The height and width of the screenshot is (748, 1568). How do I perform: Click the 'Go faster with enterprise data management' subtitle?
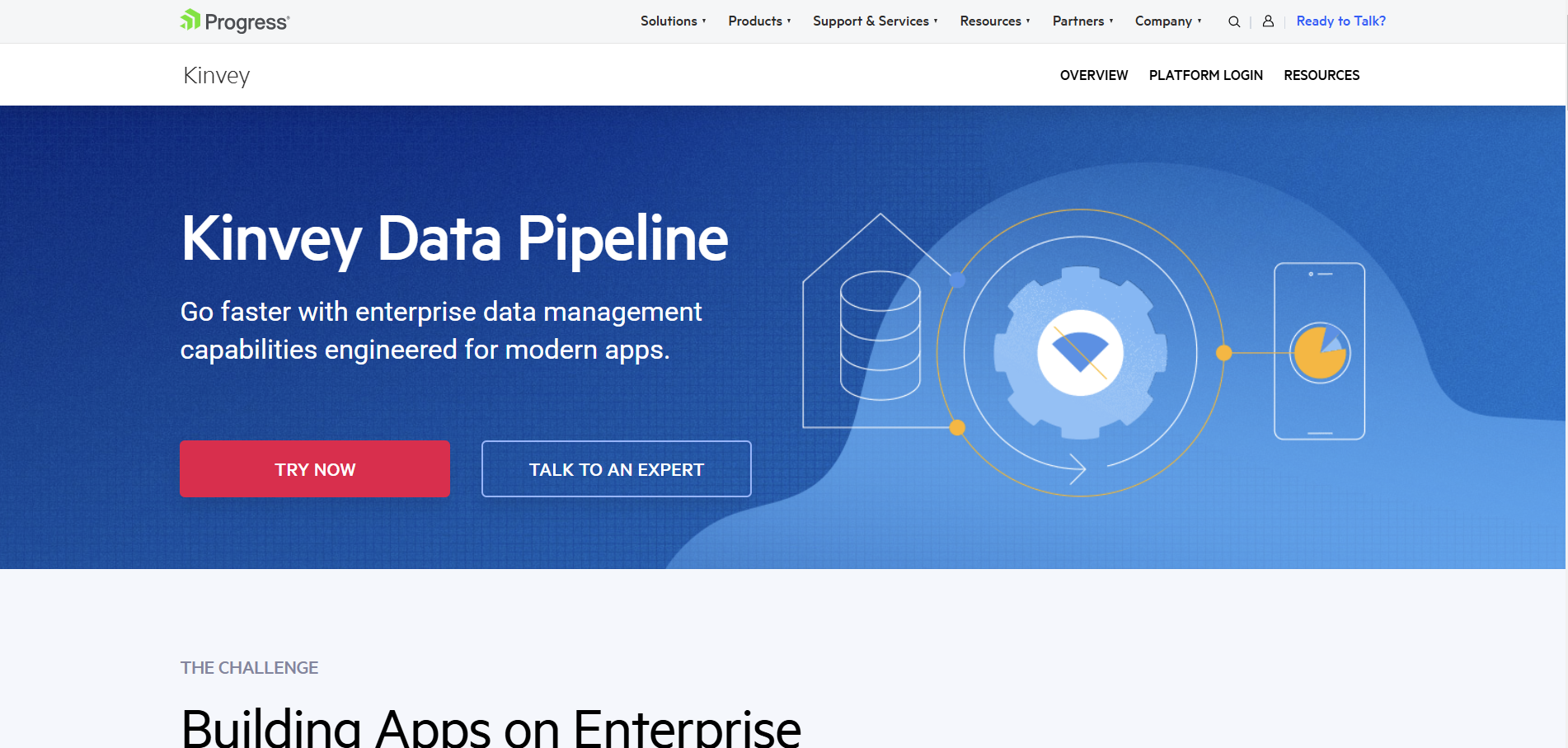click(x=441, y=331)
